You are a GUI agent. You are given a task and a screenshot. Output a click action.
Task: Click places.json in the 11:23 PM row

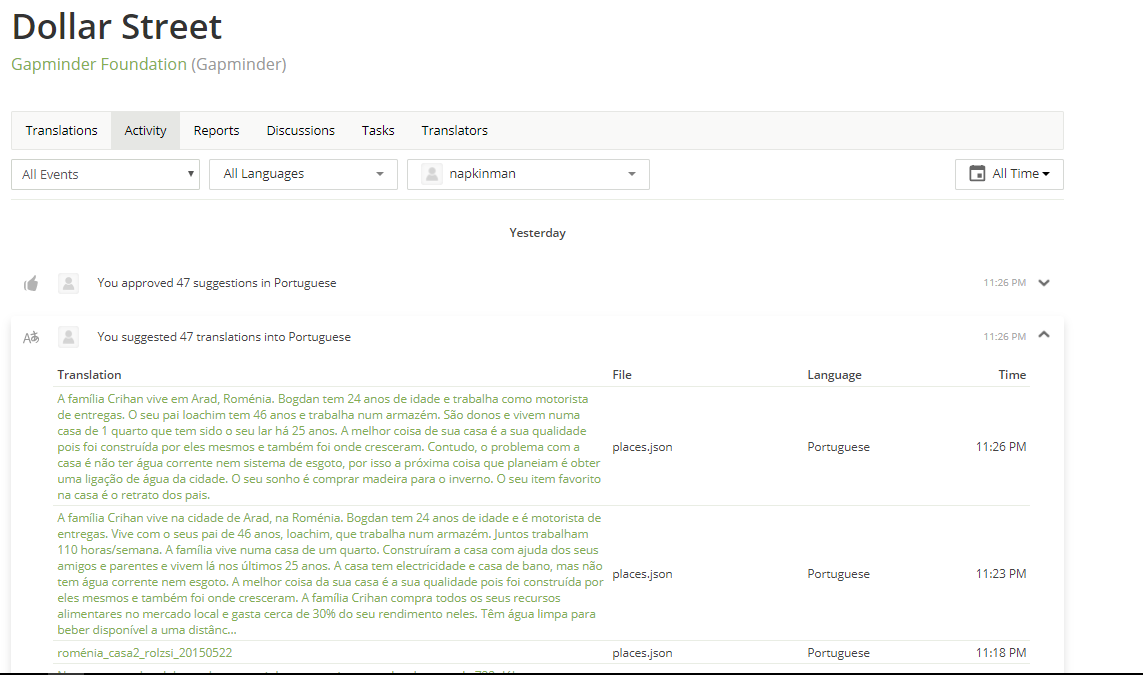click(642, 574)
